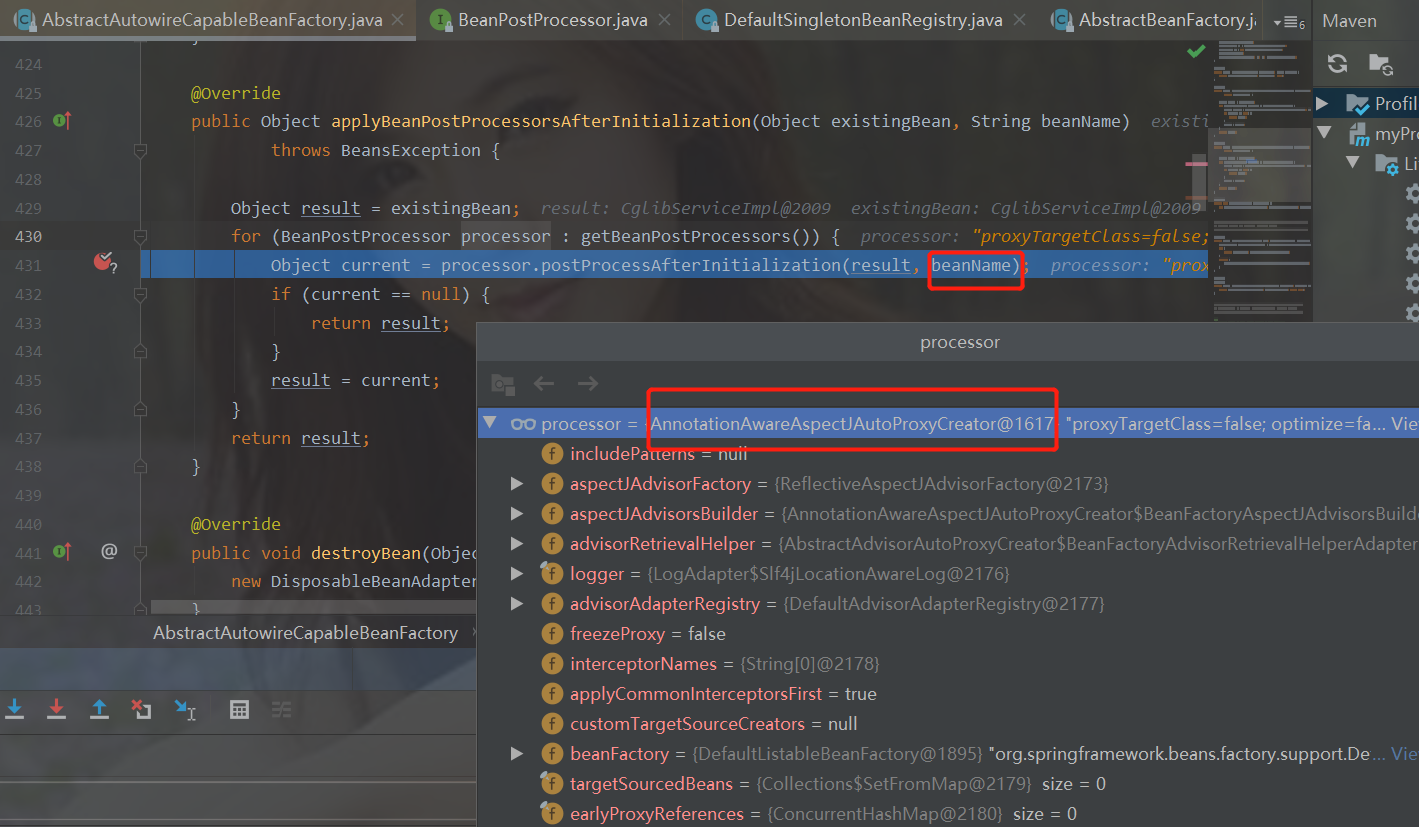Click the View link on beanFactory row
This screenshot has width=1419, height=827.
coord(1404,754)
